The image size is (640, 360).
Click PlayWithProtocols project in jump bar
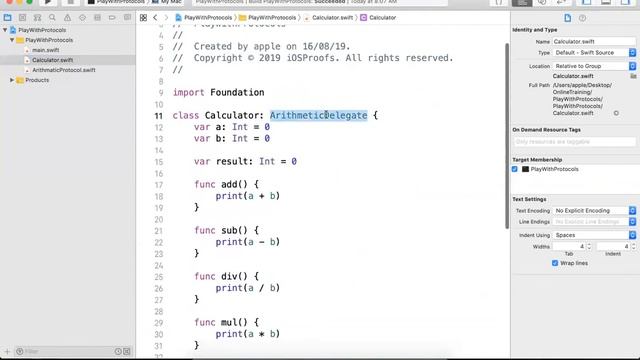click(x=204, y=18)
